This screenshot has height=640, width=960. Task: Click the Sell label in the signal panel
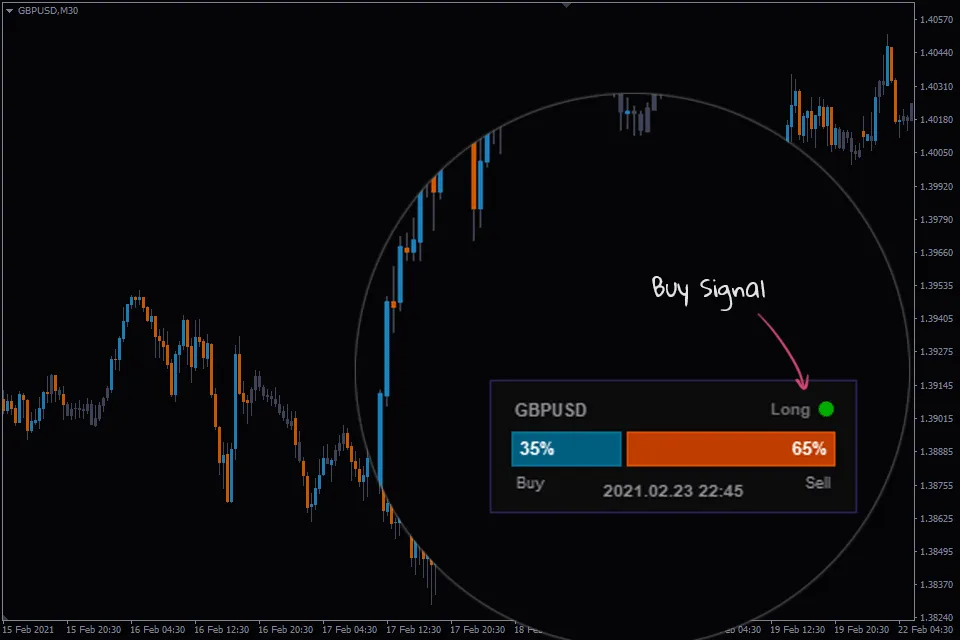(x=819, y=483)
